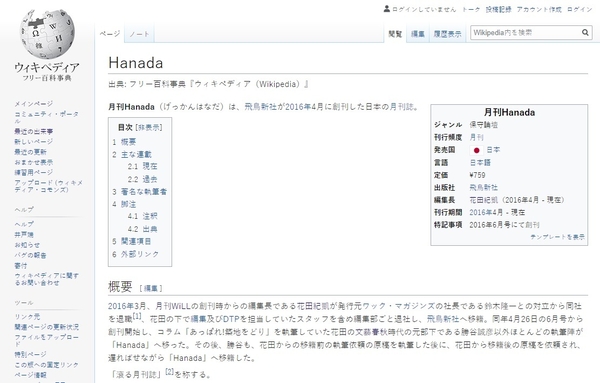Jump to contents item 4.2 出典
Image resolution: width=600 pixels, height=383 pixels.
click(x=143, y=229)
